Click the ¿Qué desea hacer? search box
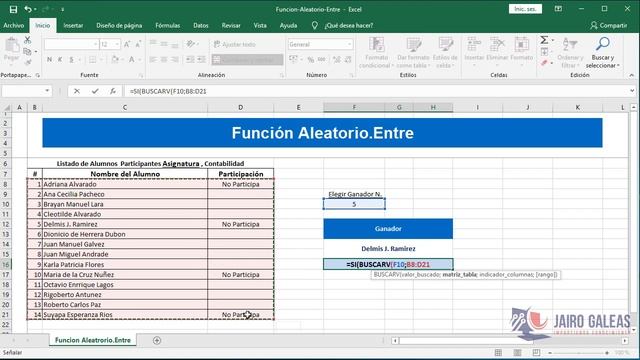Viewport: 640px width, 360px height. [x=349, y=25]
